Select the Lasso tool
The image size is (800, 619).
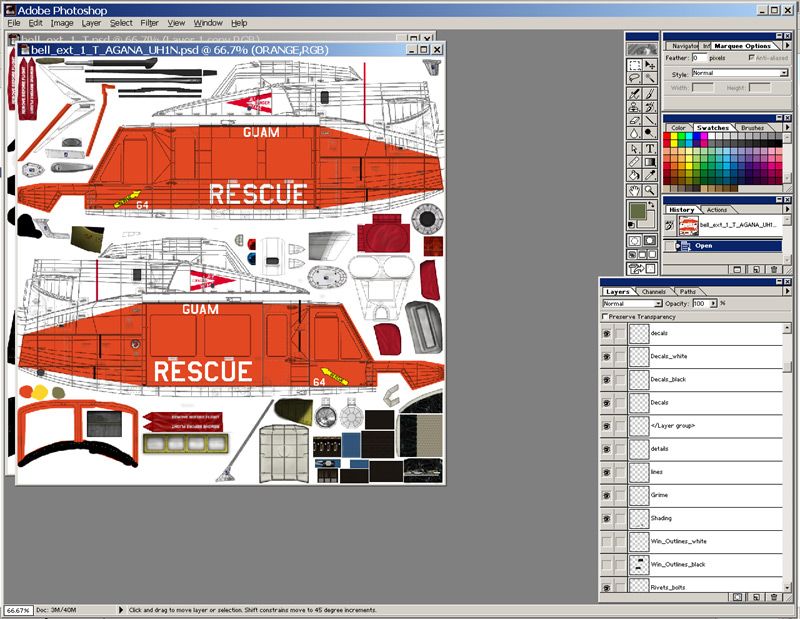(x=634, y=78)
